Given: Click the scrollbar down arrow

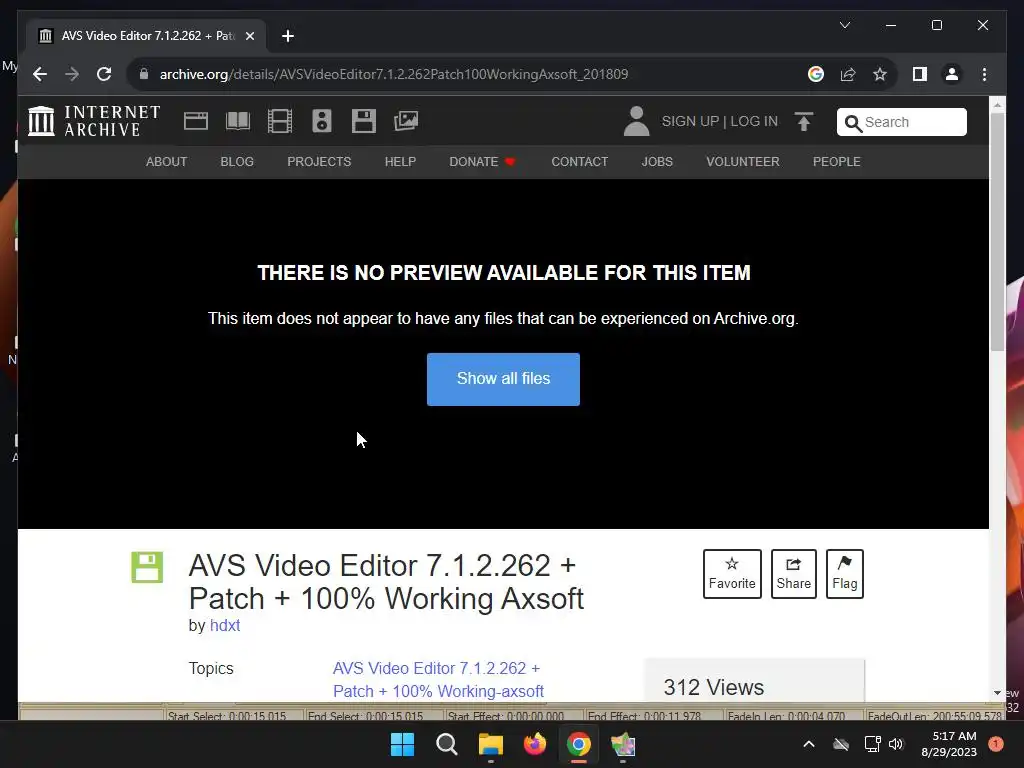Looking at the screenshot, I should [997, 693].
